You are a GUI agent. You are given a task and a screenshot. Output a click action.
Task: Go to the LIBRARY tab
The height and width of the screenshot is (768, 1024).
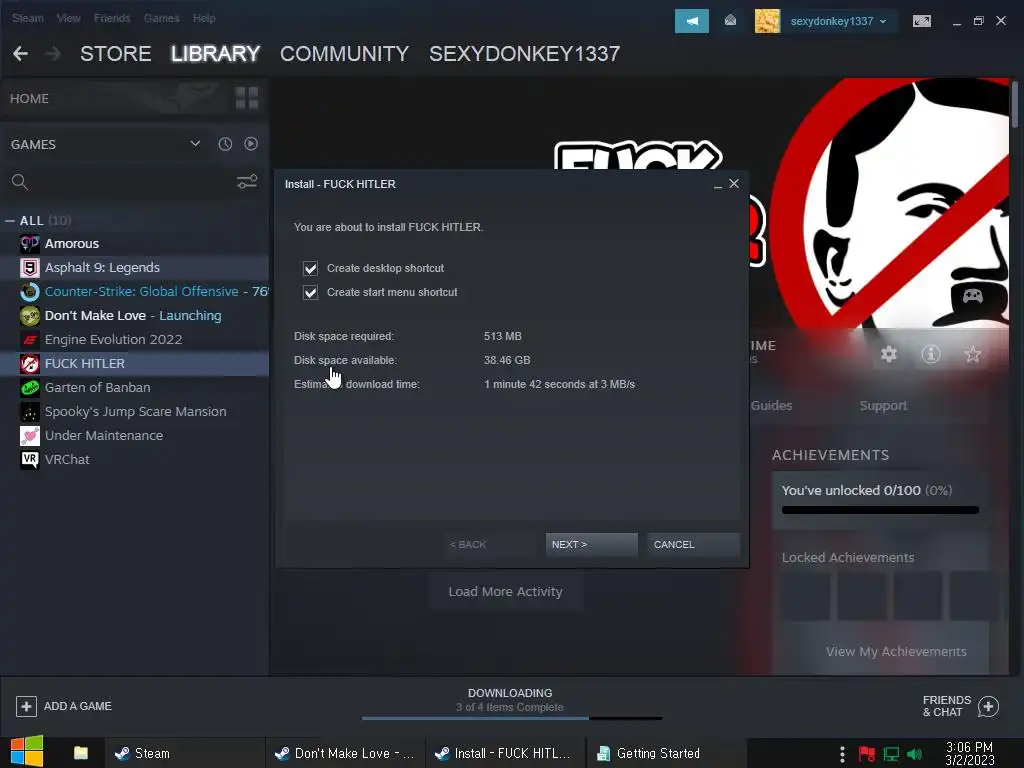pyautogui.click(x=216, y=54)
